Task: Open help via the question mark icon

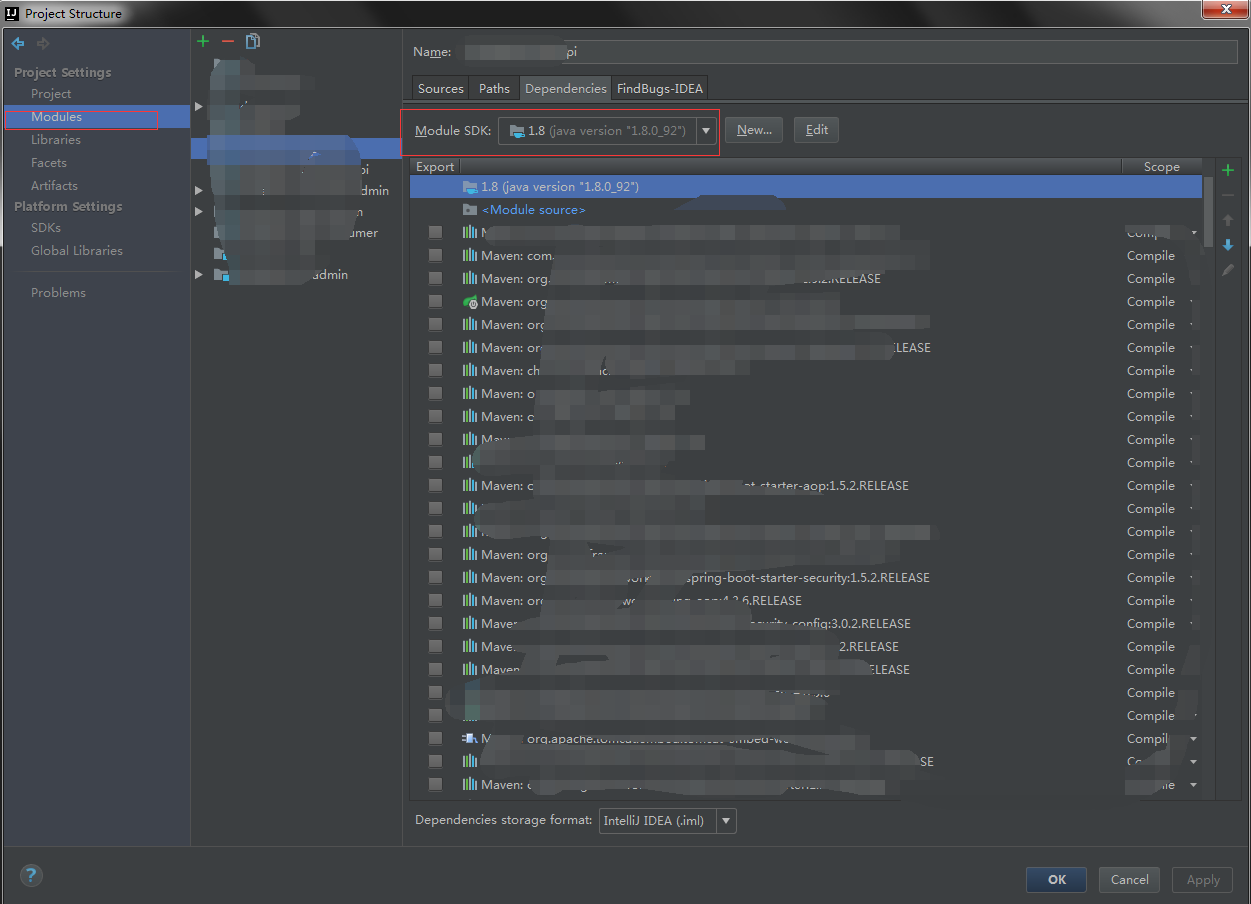Action: tap(31, 876)
